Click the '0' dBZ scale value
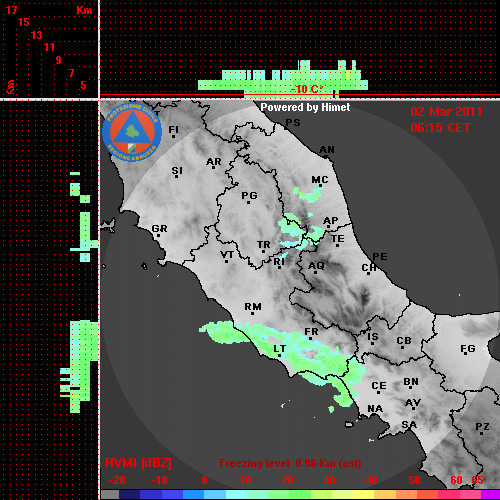500x500 pixels. (x=204, y=480)
